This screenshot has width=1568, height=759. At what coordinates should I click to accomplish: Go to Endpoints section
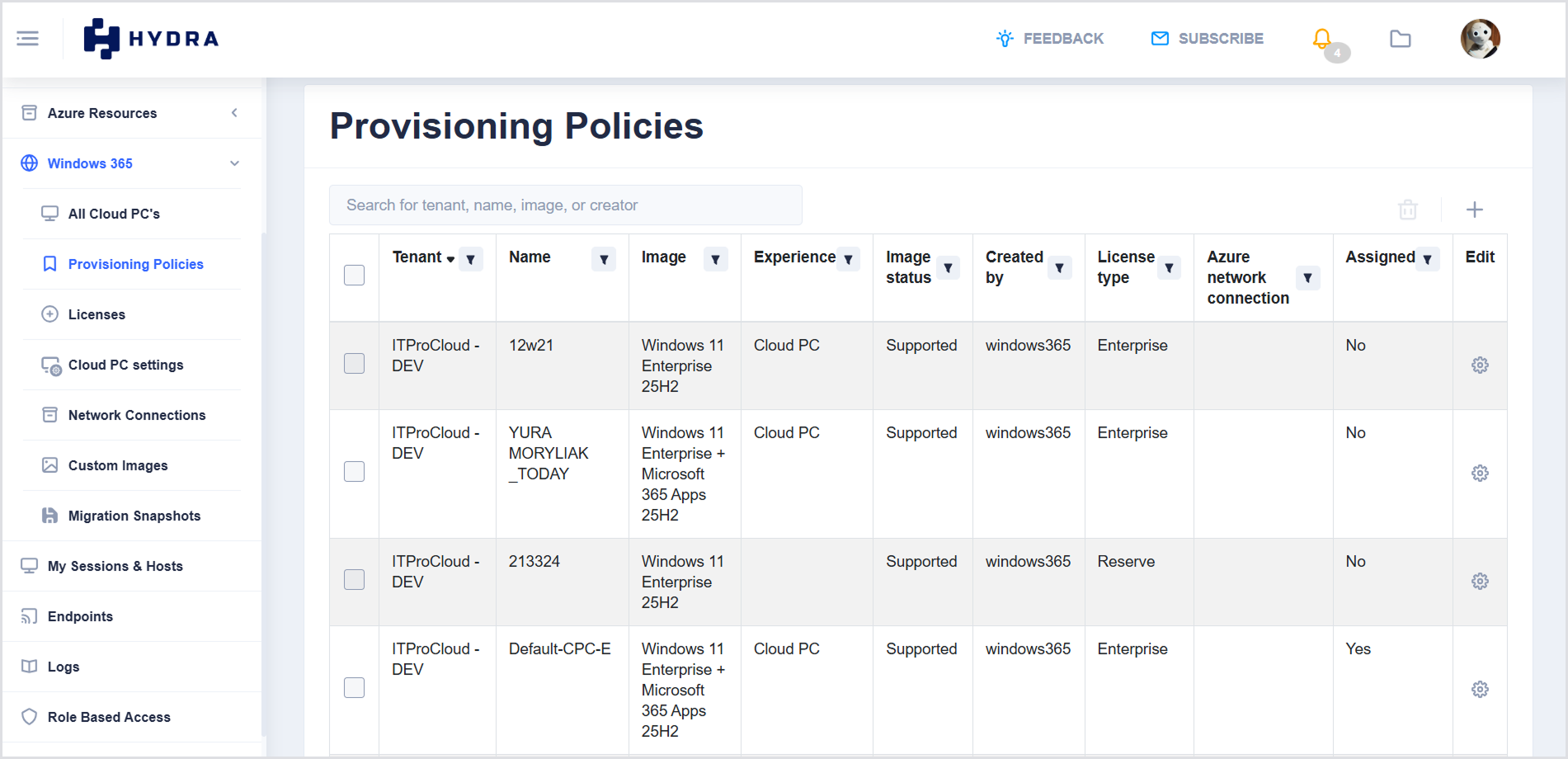click(132, 616)
